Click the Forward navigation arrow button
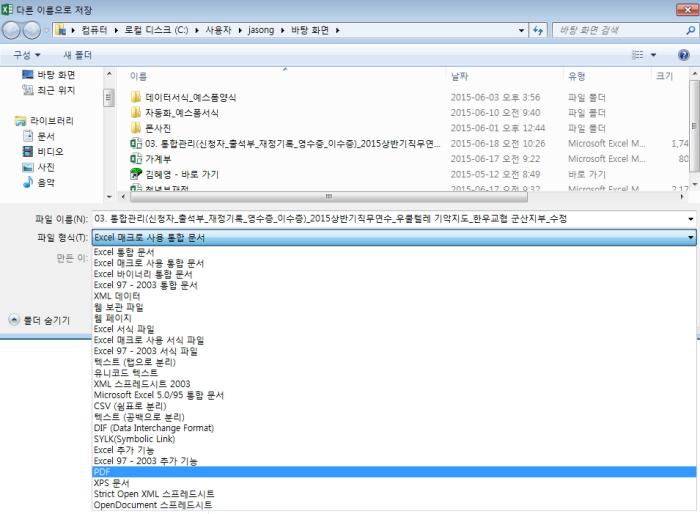 (x=31, y=30)
